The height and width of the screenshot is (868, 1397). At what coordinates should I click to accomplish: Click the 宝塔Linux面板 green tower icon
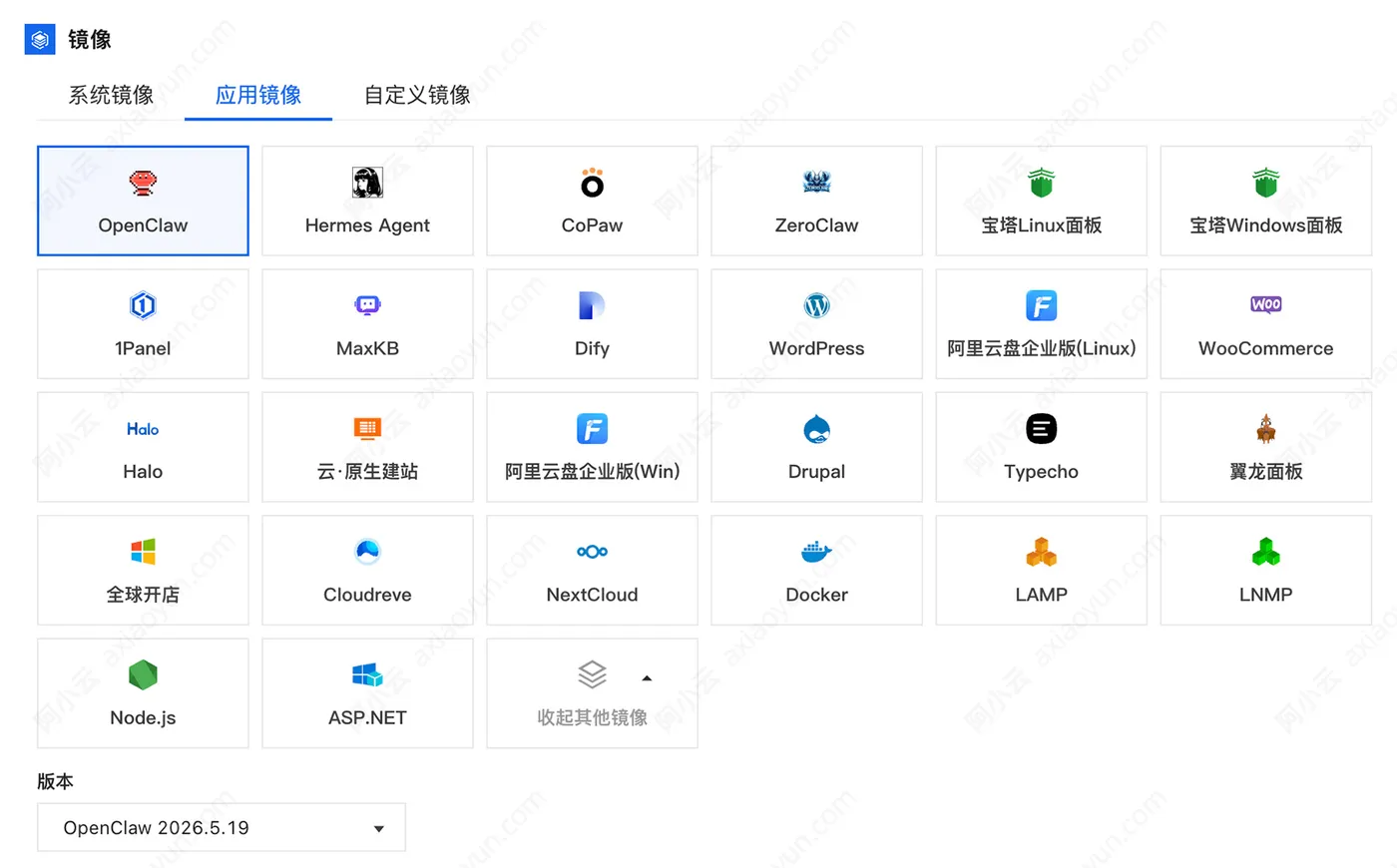[1041, 183]
